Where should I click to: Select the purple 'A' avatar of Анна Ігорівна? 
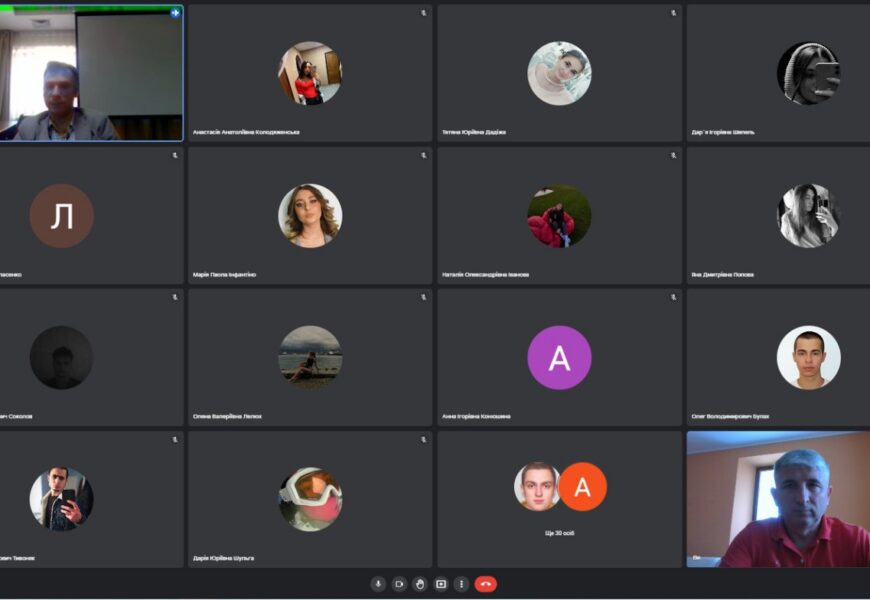559,358
